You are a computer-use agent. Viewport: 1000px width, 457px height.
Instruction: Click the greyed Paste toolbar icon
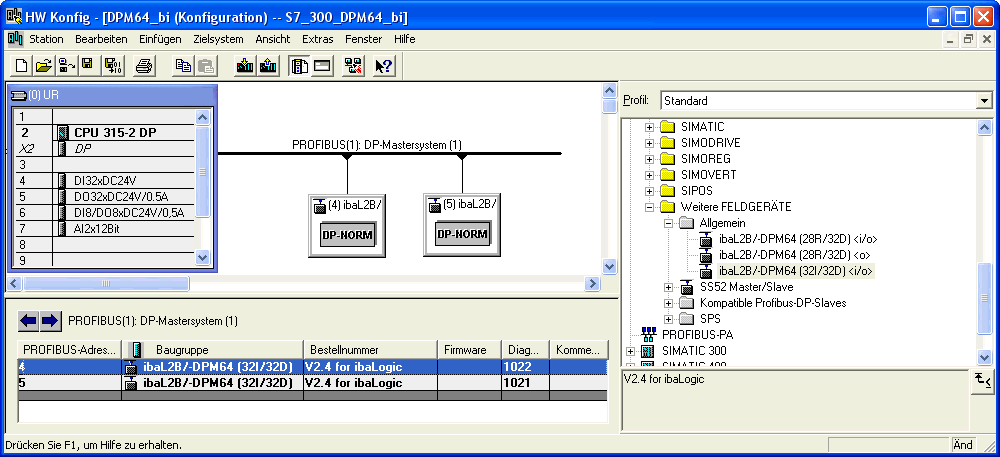206,66
